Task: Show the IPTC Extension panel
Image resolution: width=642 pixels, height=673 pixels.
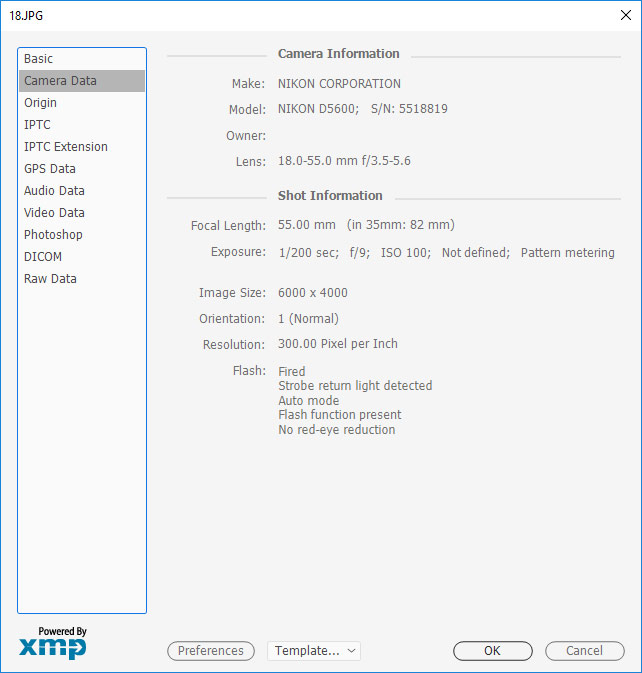Action: tap(66, 147)
